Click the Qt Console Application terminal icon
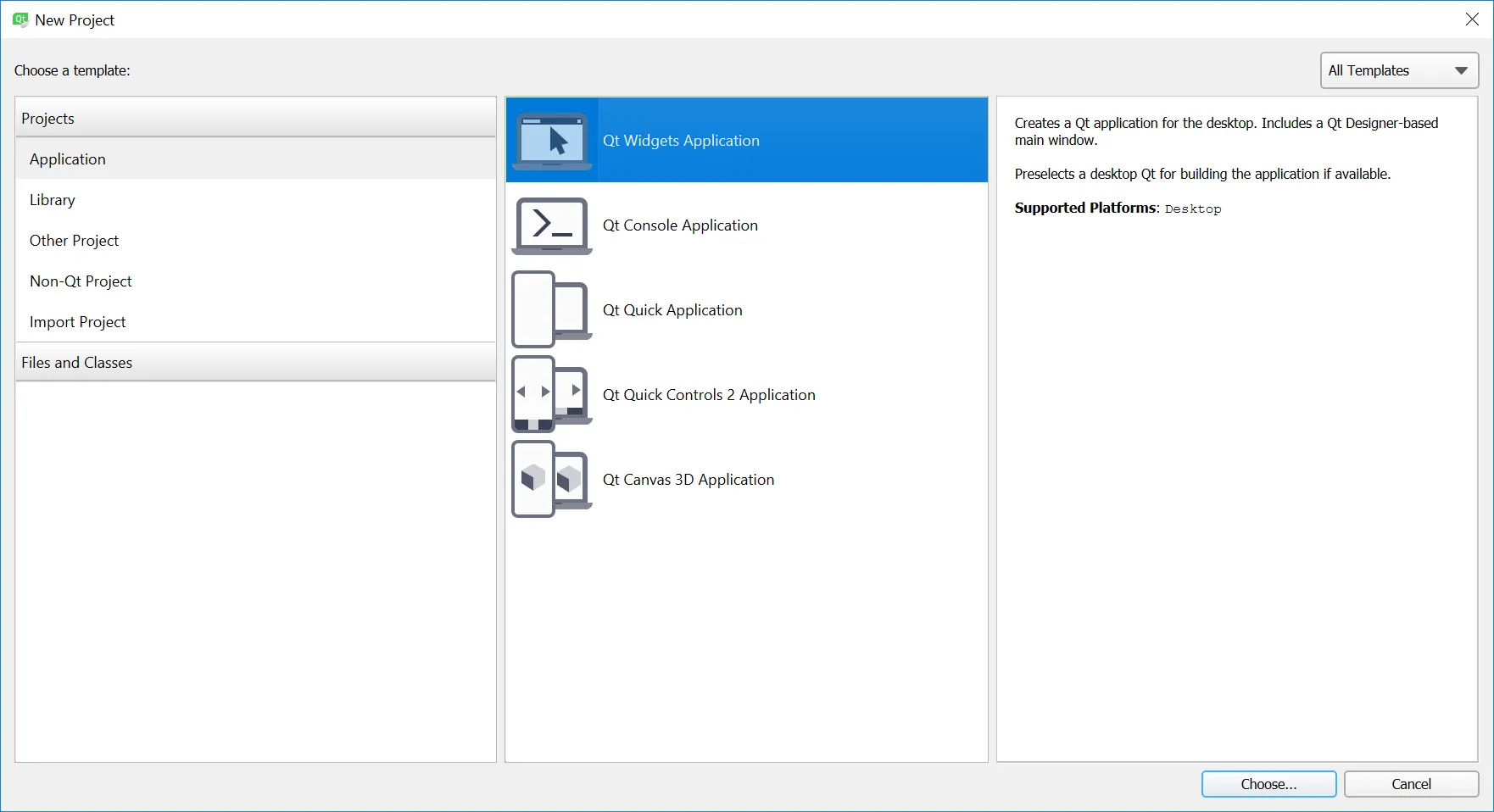 [x=552, y=225]
